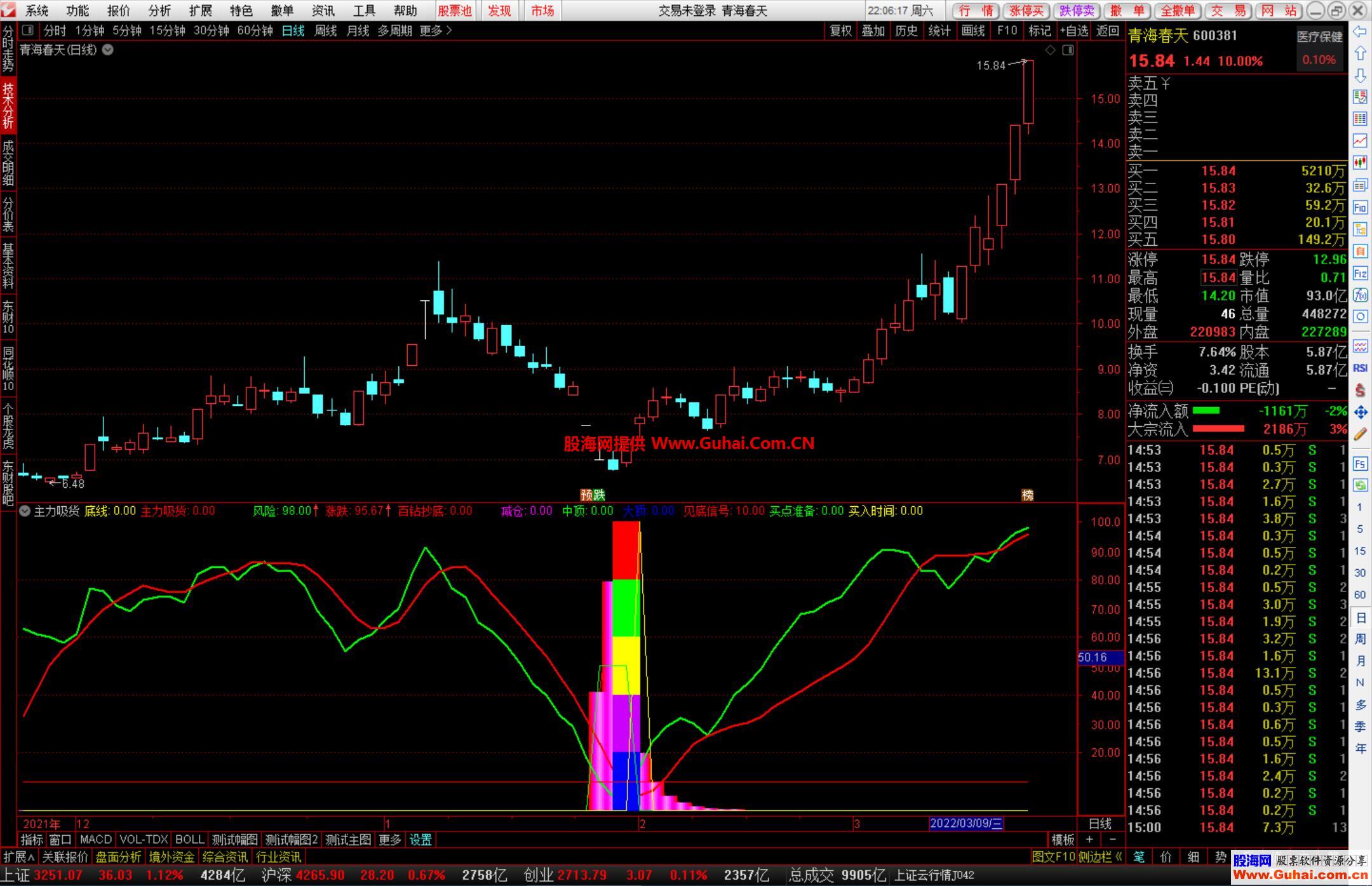Open the 报价 menu

[119, 11]
